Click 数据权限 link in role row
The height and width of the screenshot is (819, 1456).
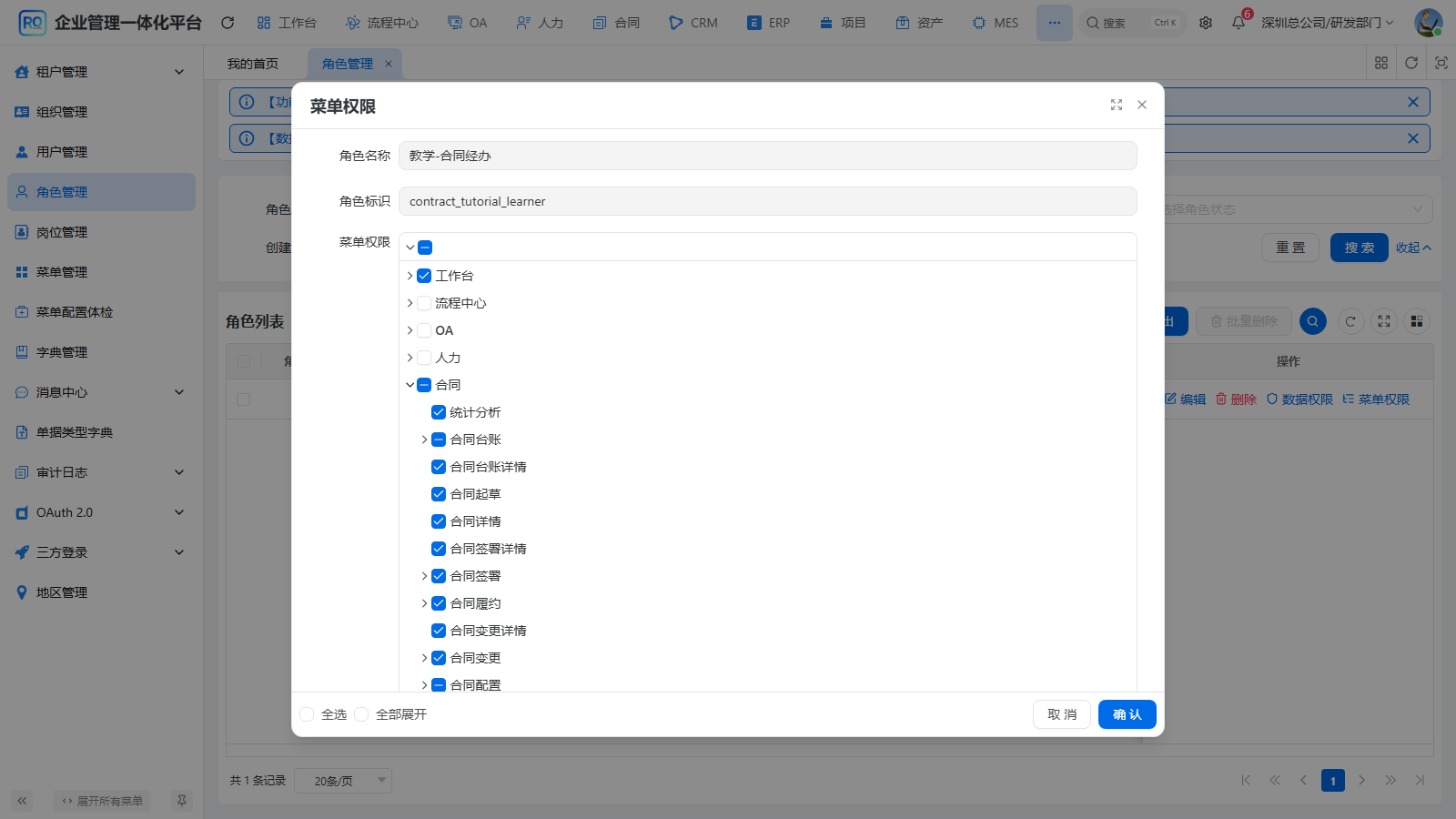point(1299,399)
